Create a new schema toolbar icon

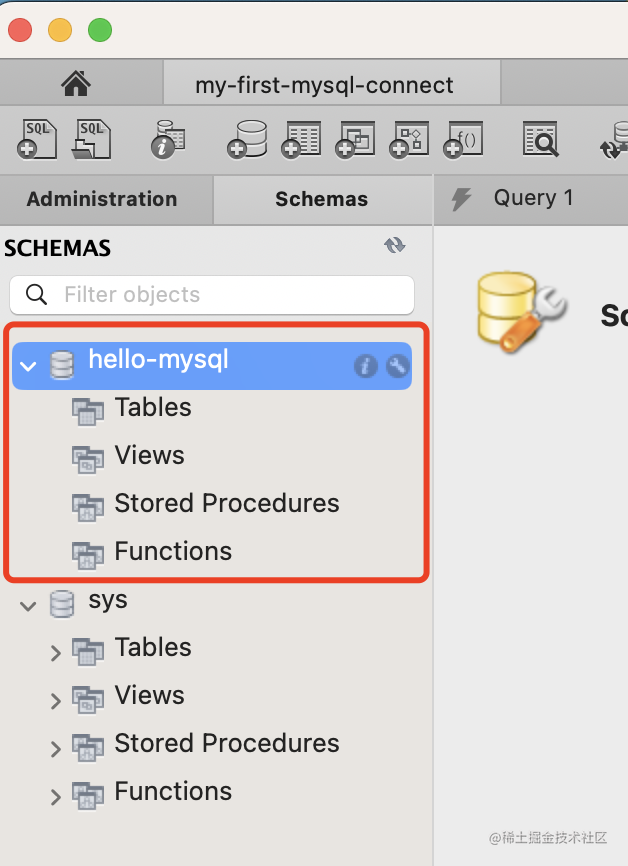246,139
